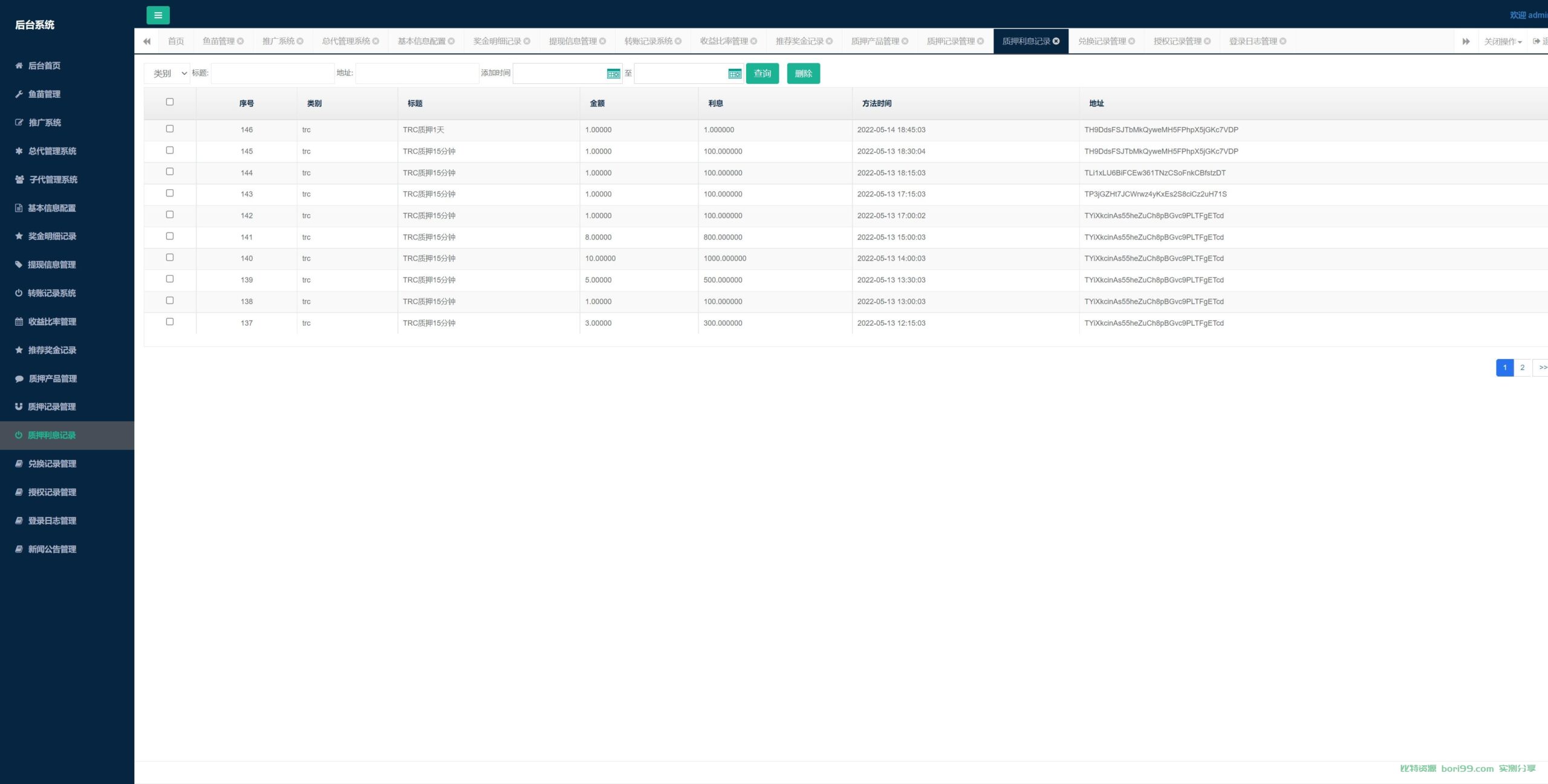The width and height of the screenshot is (1548, 784).
Task: Go to pagination page 2
Action: pyautogui.click(x=1523, y=368)
